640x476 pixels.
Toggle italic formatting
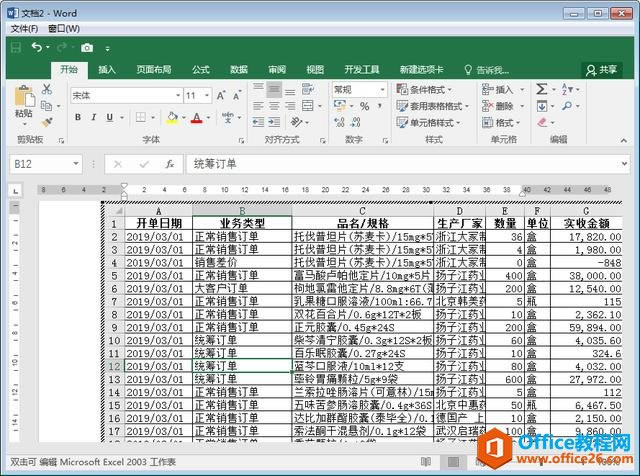tap(95, 118)
